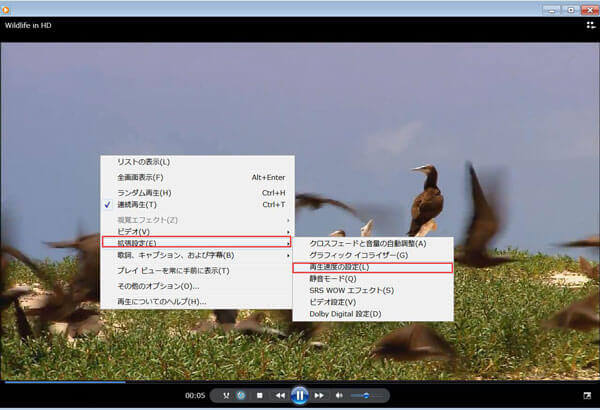
Task: Expand 歌詞、キャプション、および字幕(B) submenu
Action: point(197,255)
